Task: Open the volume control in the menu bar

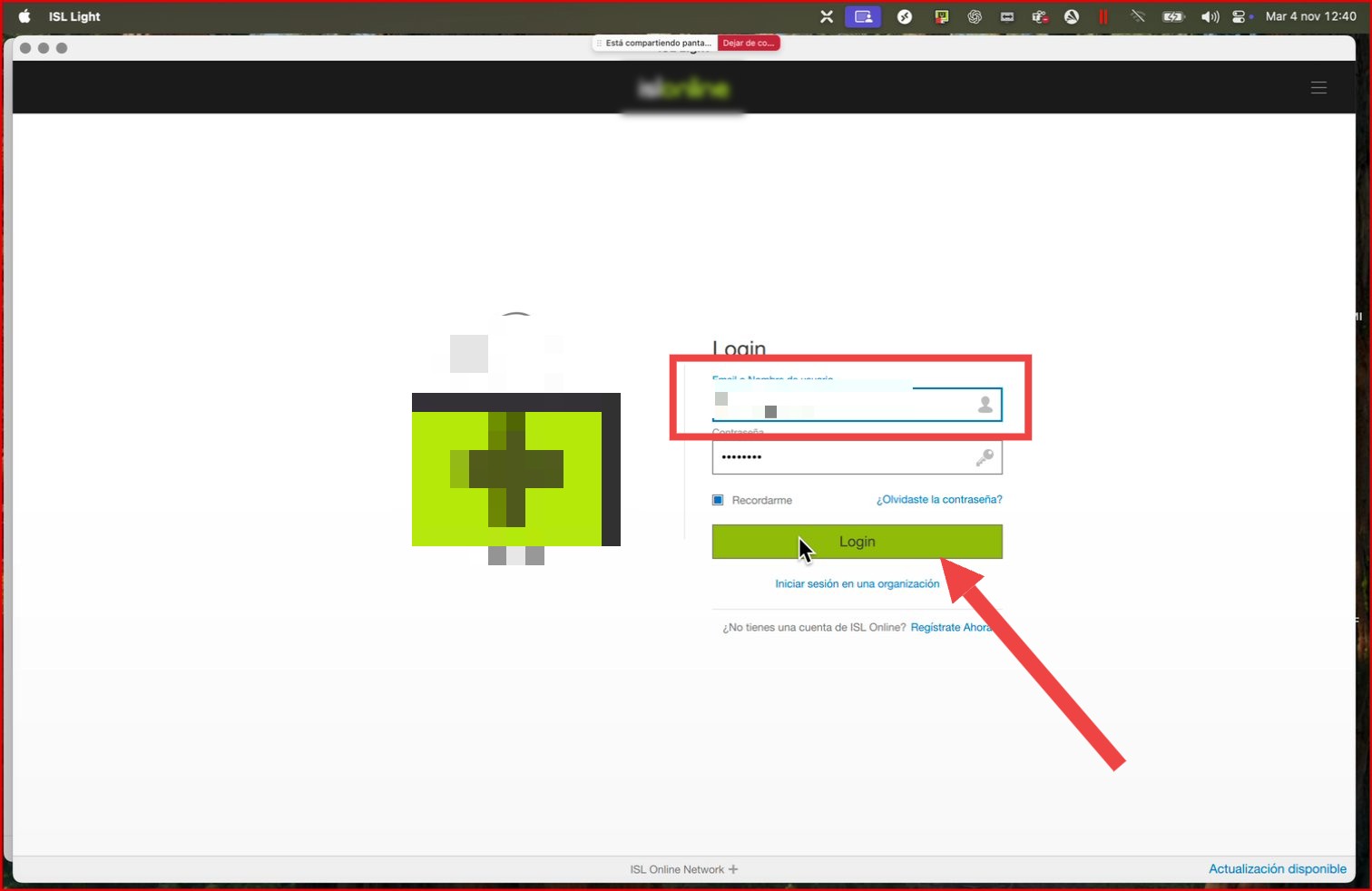Action: (1210, 16)
